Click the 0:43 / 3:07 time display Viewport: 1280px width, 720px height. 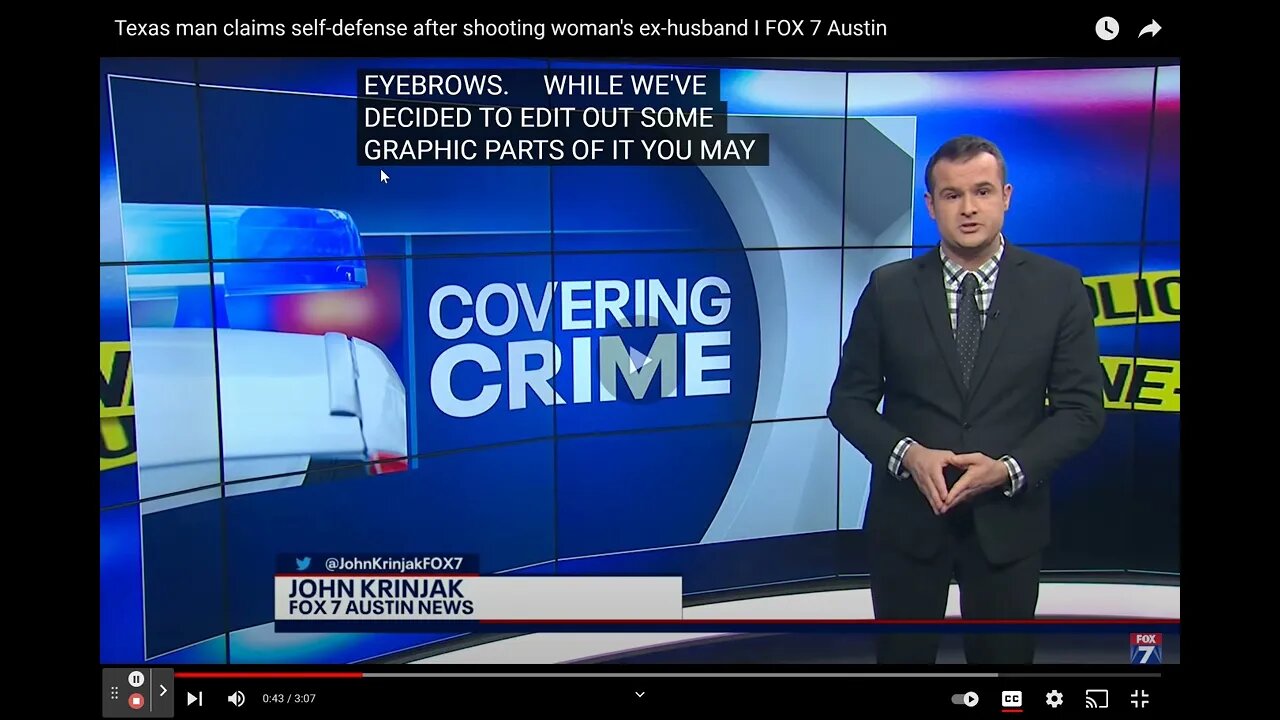(x=289, y=699)
